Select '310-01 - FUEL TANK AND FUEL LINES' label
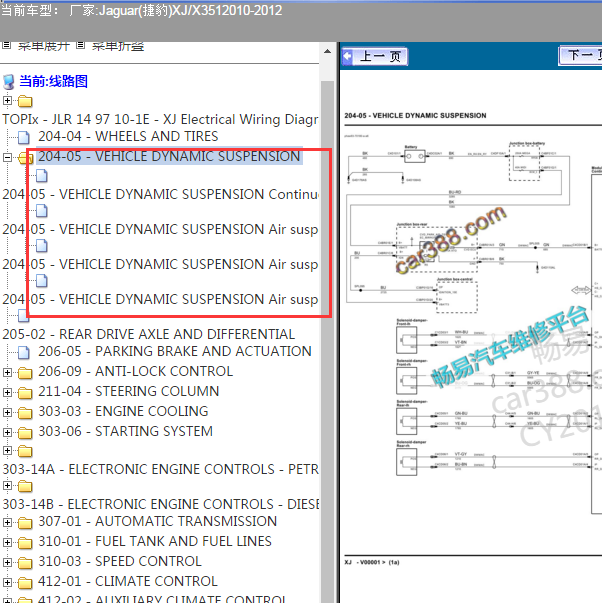This screenshot has height=603, width=602. [x=155, y=541]
